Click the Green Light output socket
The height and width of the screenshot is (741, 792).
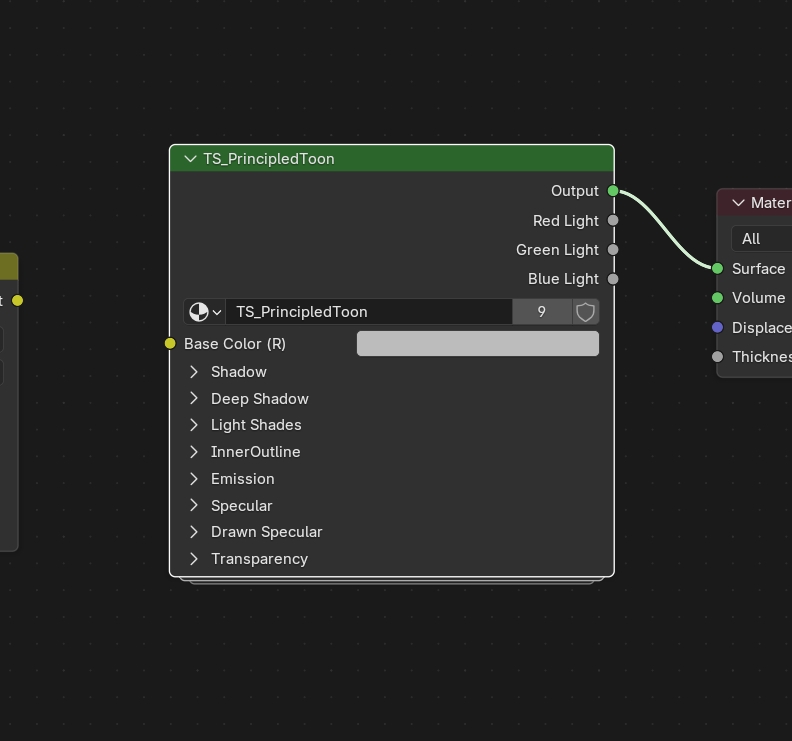click(613, 250)
